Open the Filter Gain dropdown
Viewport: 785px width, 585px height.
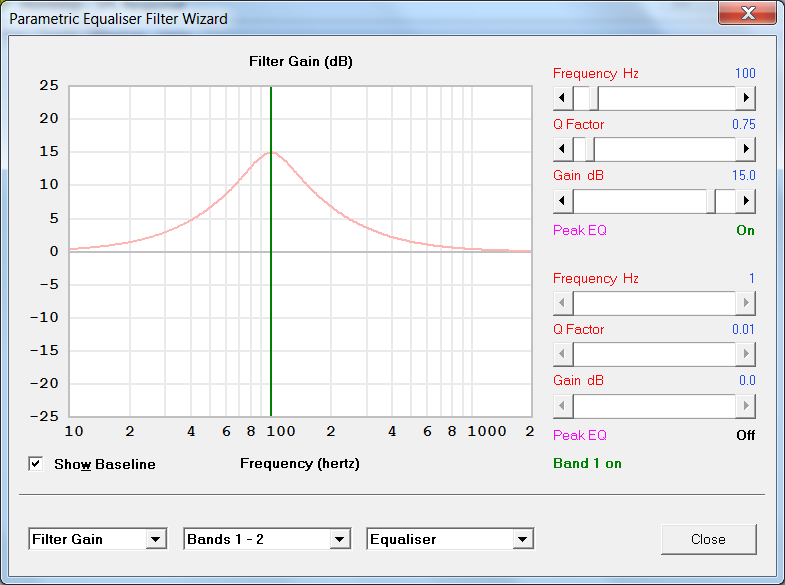[155, 539]
